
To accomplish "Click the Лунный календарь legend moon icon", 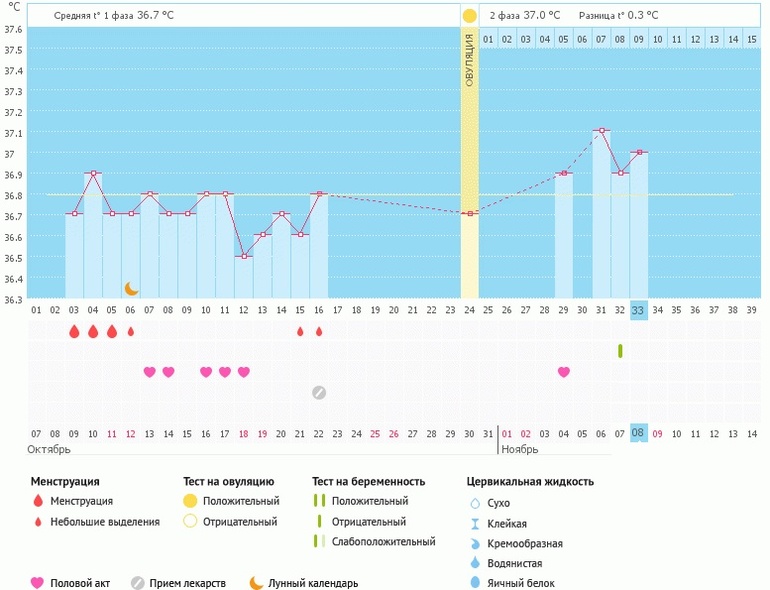I will 257,583.
